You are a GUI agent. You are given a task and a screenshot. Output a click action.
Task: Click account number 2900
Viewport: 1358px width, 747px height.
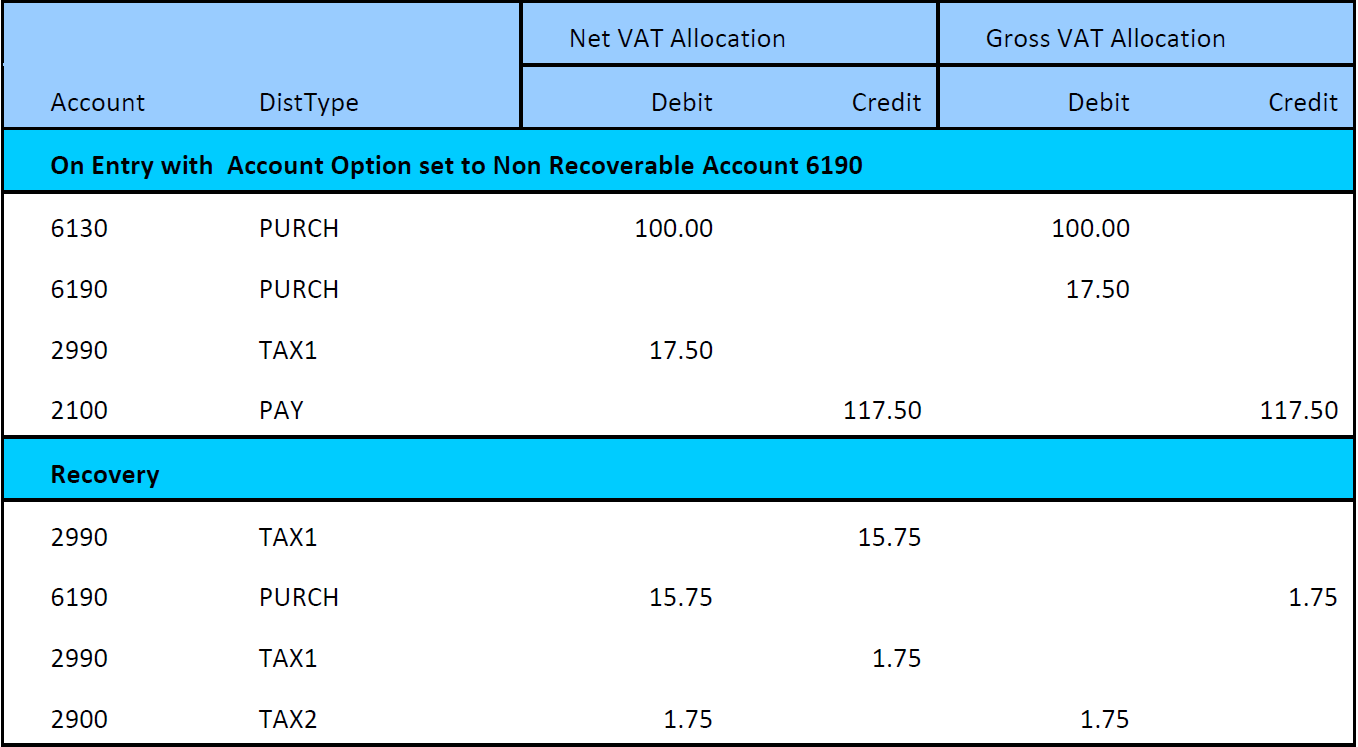[79, 719]
